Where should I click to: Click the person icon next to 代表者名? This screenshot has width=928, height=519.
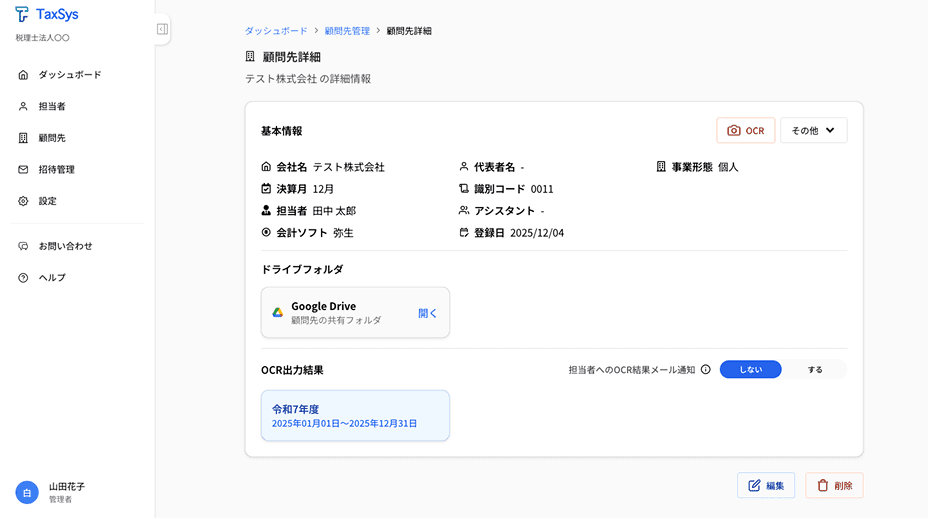(x=464, y=167)
